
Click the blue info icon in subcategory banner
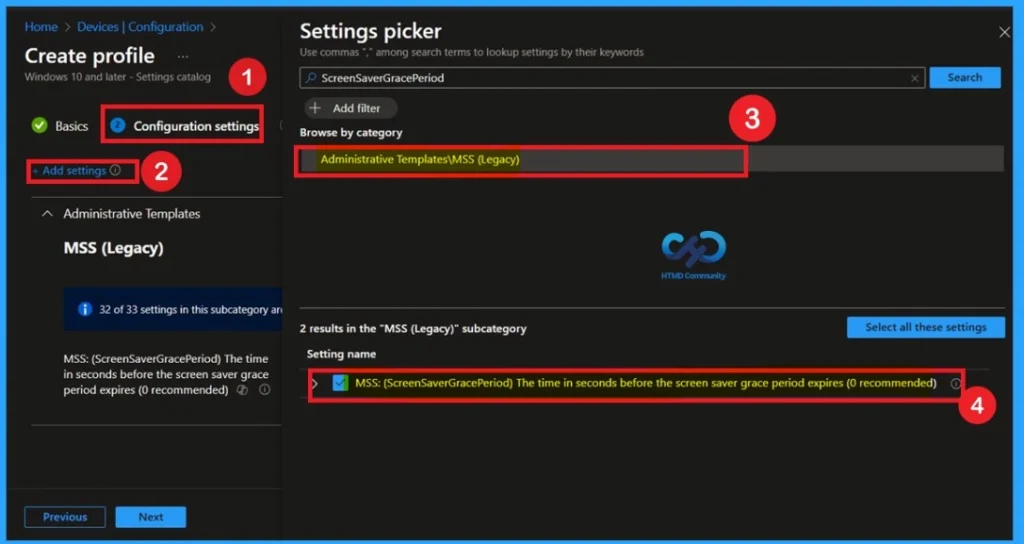(85, 309)
